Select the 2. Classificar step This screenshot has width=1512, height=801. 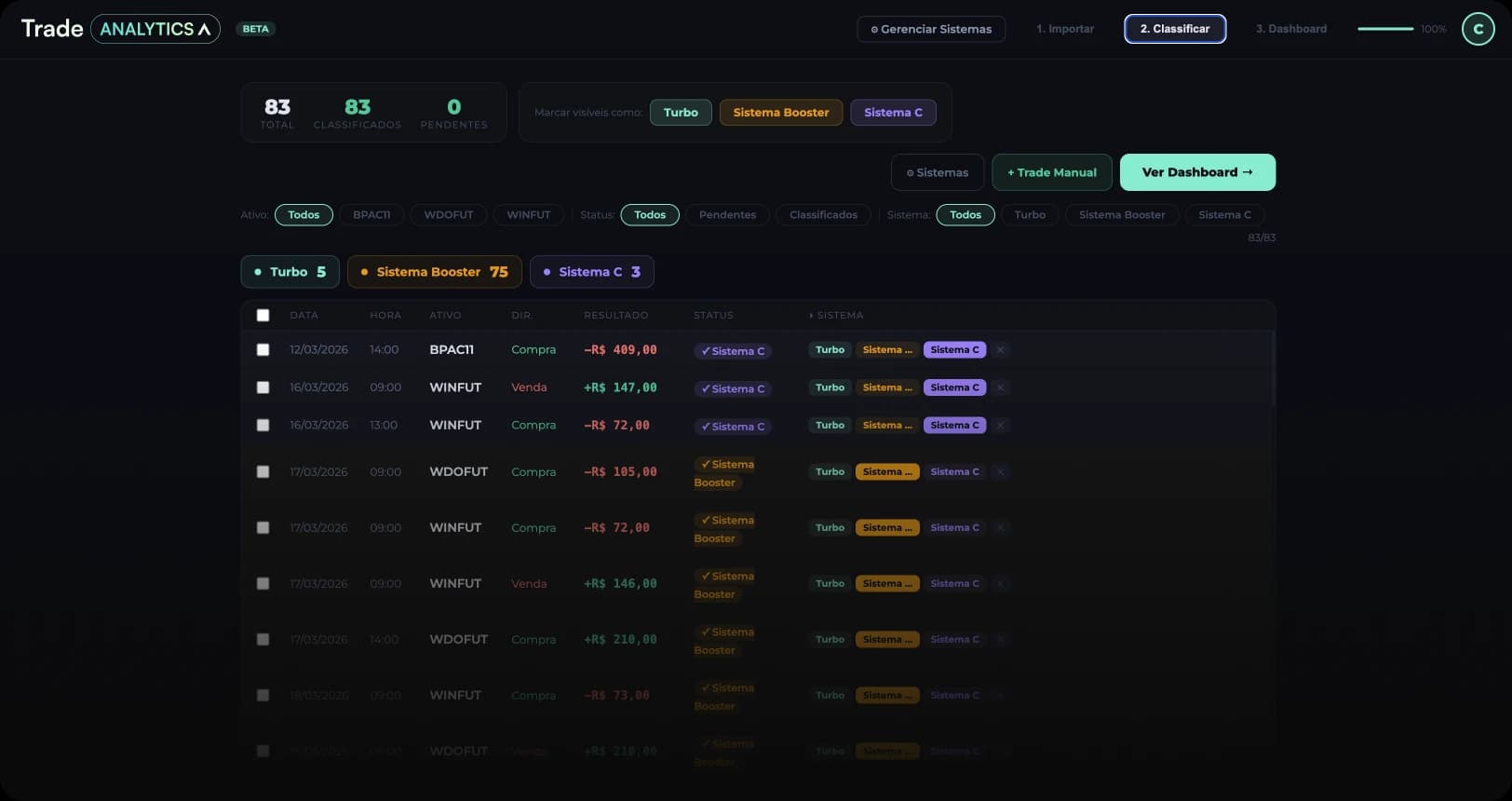point(1175,29)
